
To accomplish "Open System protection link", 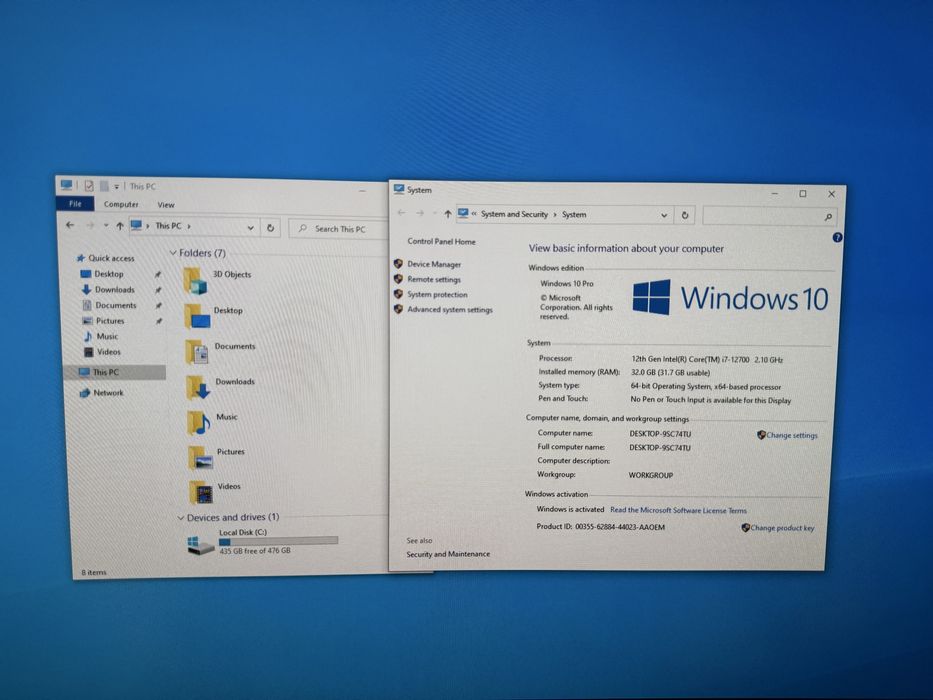I will tap(437, 295).
